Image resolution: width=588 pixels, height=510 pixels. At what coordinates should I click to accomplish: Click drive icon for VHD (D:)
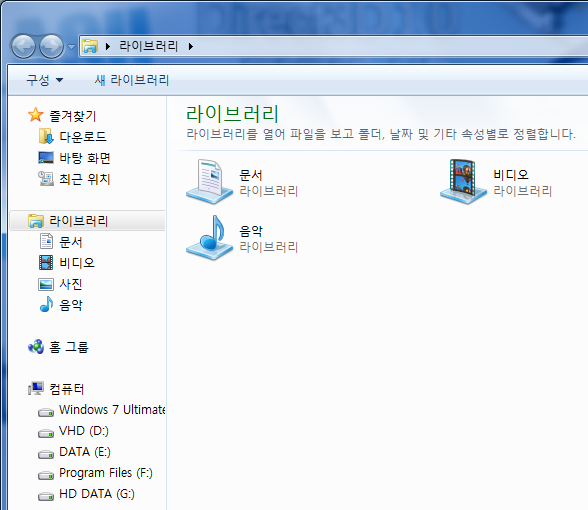[46, 434]
